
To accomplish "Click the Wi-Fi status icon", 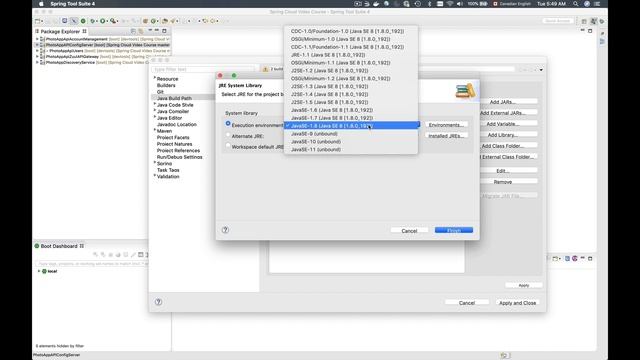I will [x=450, y=4].
